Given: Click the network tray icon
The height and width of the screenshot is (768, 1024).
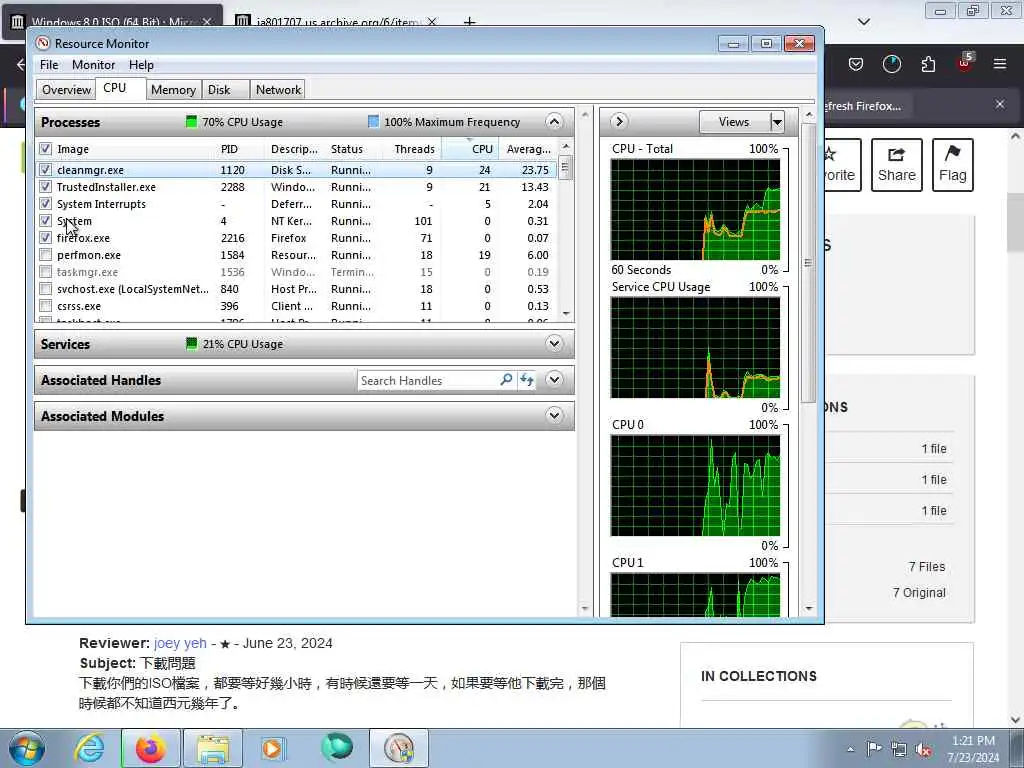Looking at the screenshot, I should point(899,749).
